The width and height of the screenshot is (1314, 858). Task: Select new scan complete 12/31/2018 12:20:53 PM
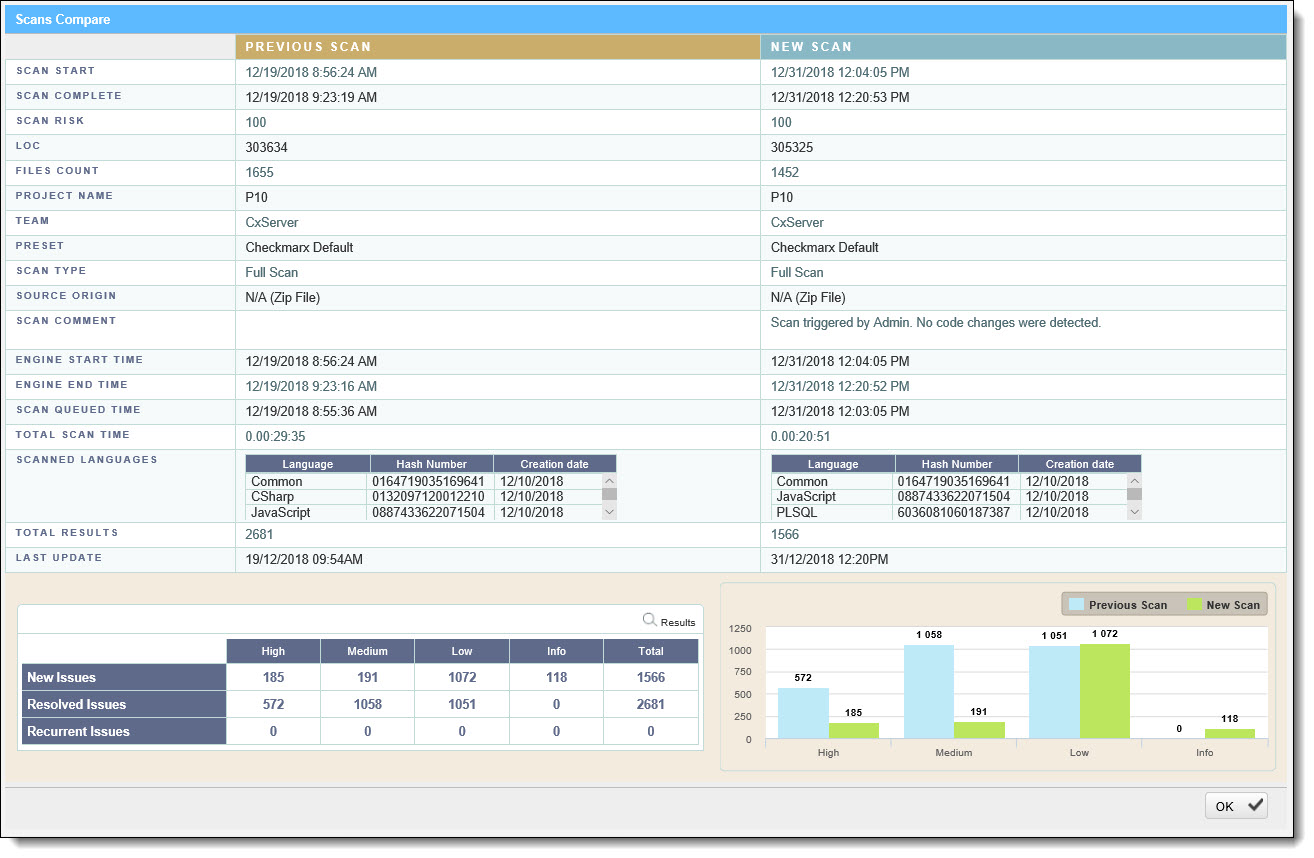click(x=840, y=97)
